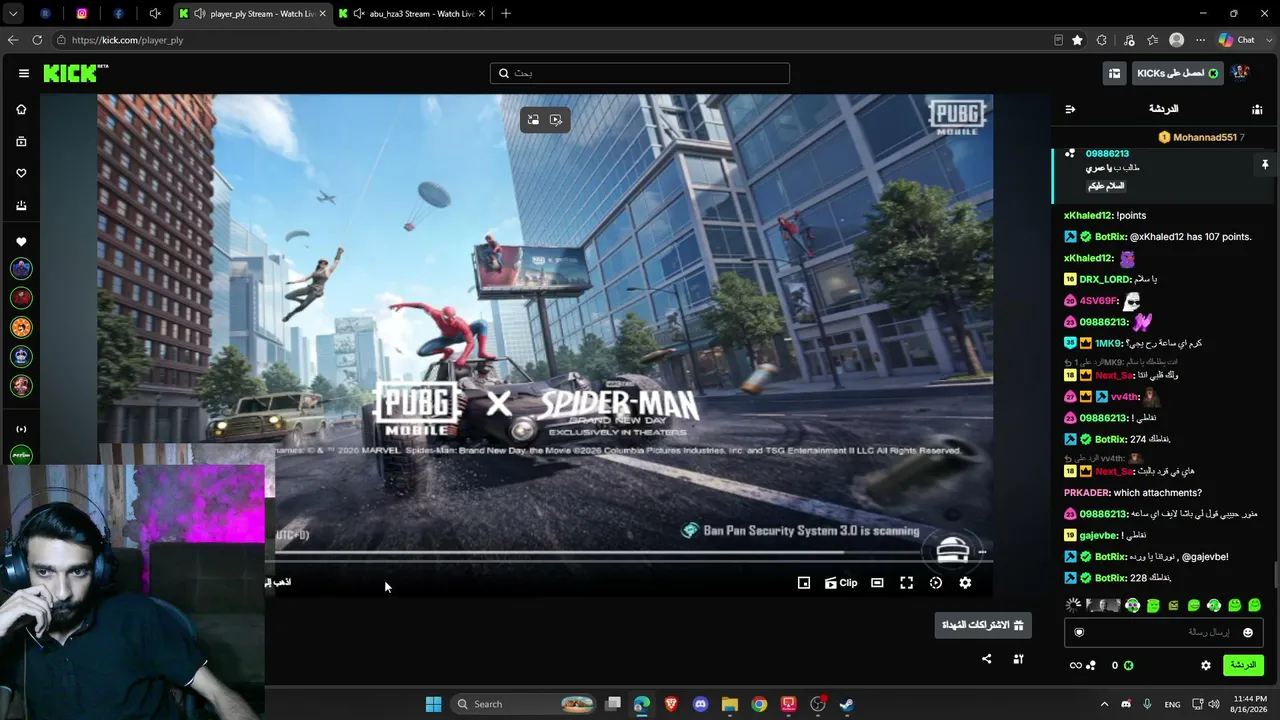Click the shield badge icon in chat input
Screen dimensions: 1280x720
1079,632
